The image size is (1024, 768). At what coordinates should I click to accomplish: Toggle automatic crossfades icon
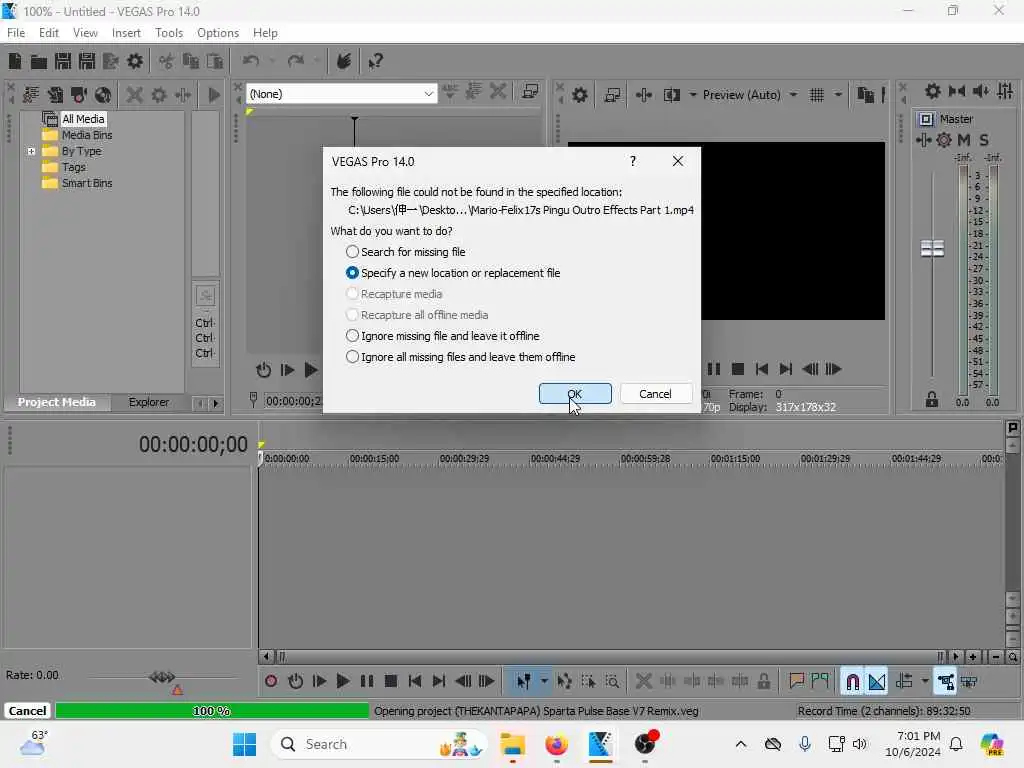coord(876,682)
